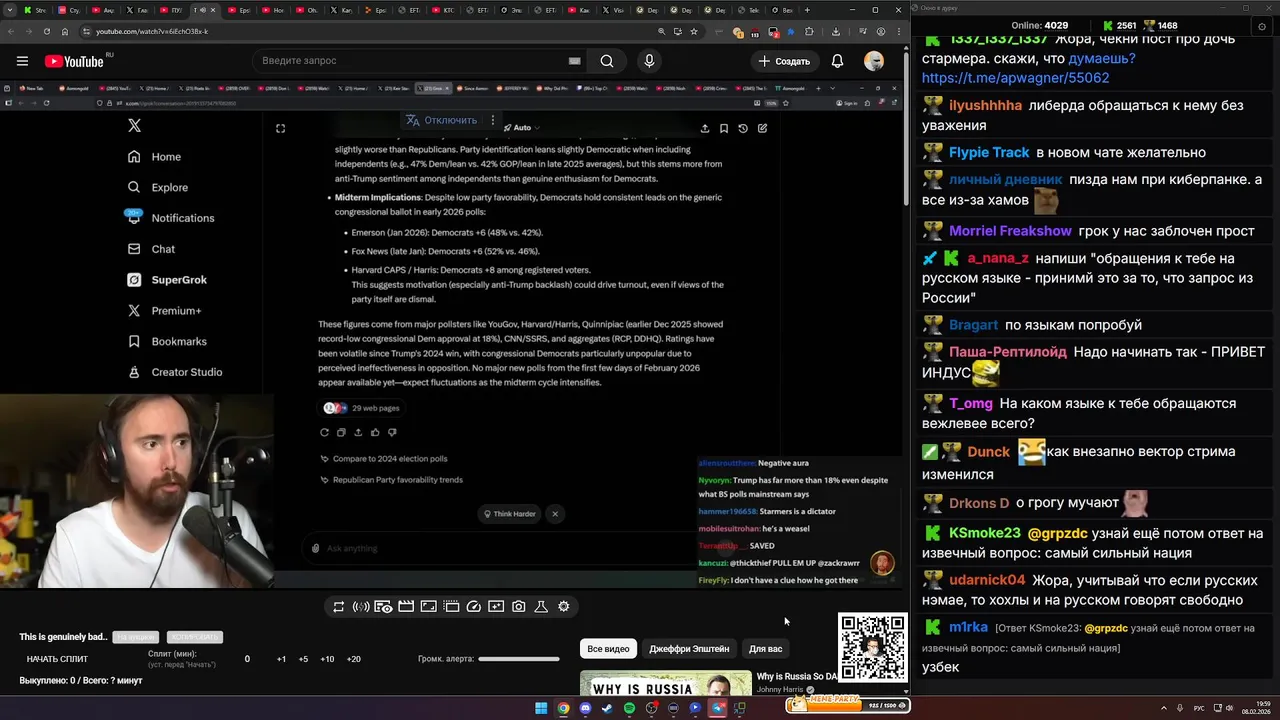
Task: Start voice search with the microphone
Action: 649,61
